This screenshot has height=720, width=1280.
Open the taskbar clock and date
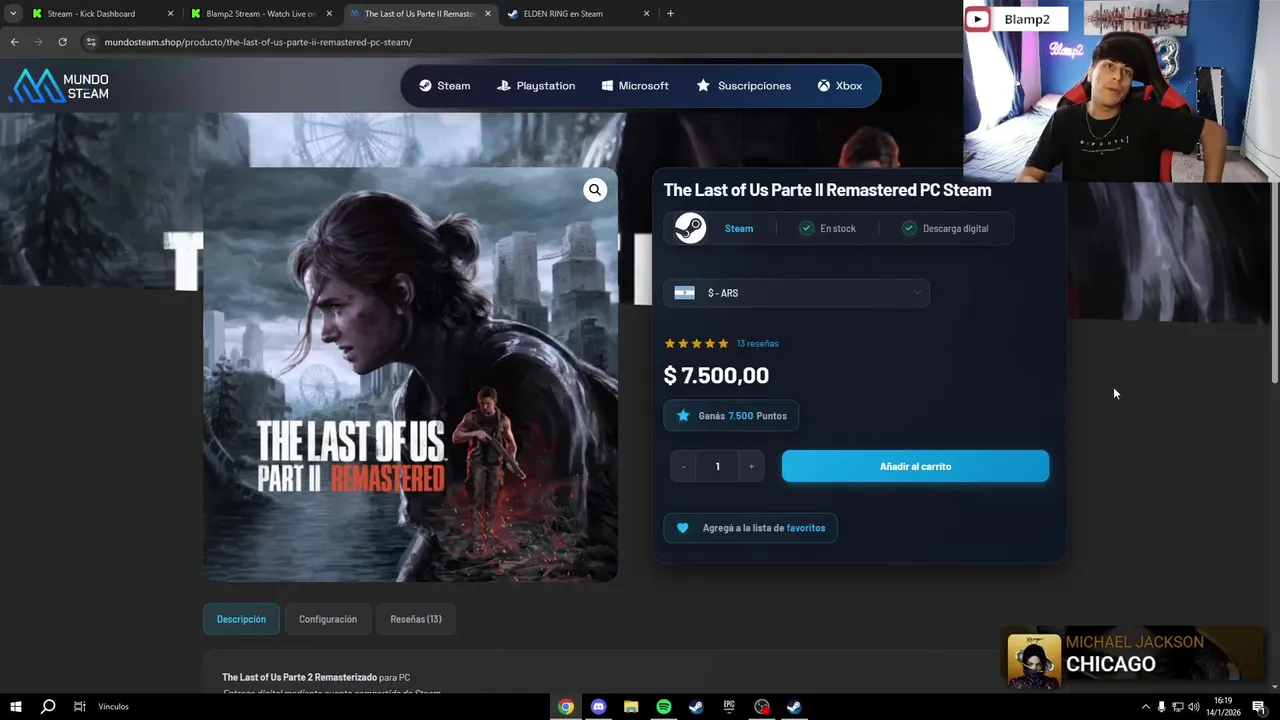(x=1223, y=706)
